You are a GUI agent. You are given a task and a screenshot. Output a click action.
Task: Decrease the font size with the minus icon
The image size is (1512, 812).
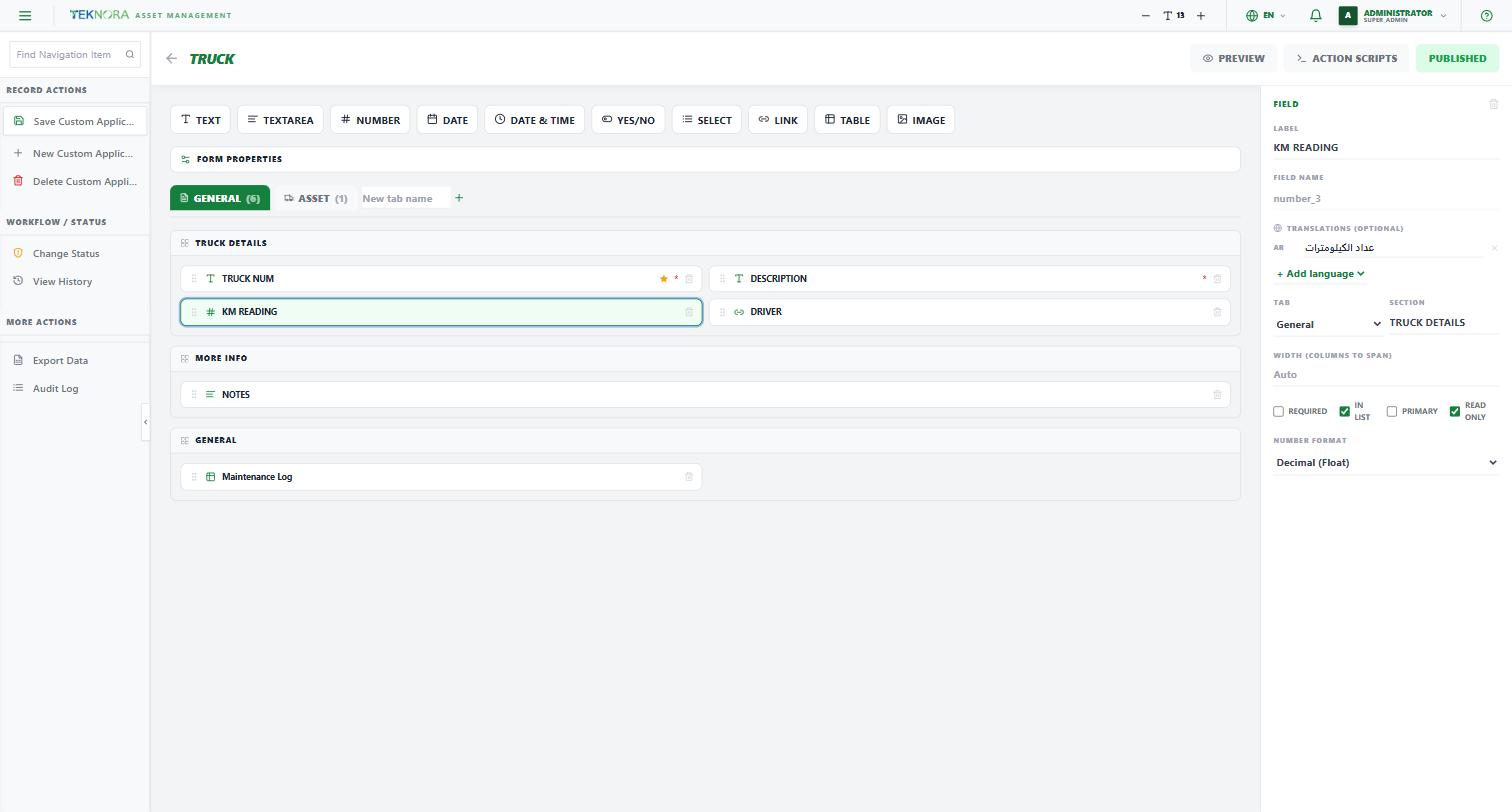pyautogui.click(x=1146, y=15)
